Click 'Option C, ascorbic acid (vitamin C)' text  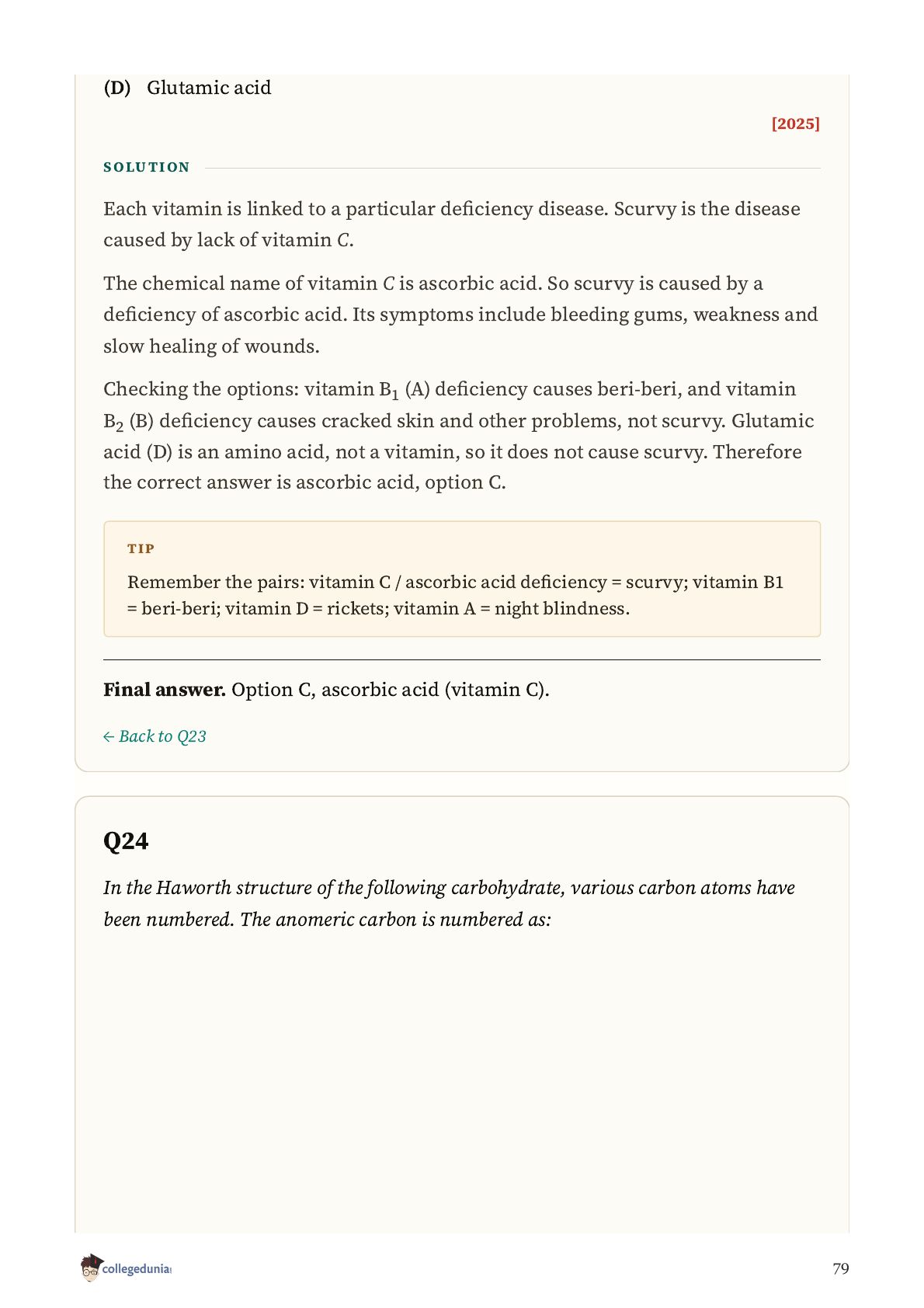click(391, 690)
